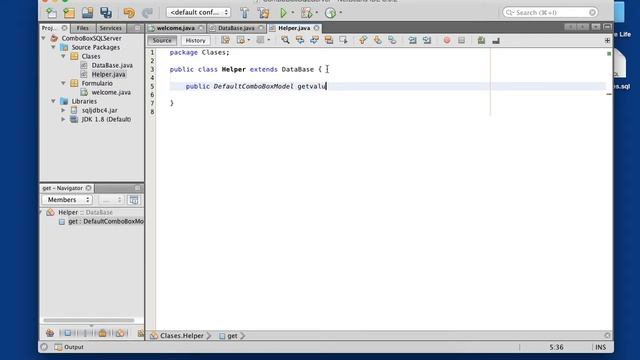Click the History view button
Viewport: 640px width, 360px height.
196,40
